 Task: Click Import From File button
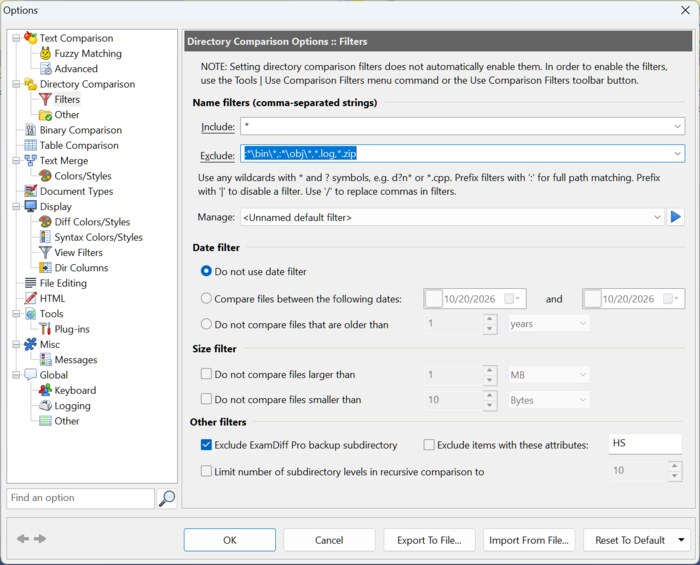(529, 540)
